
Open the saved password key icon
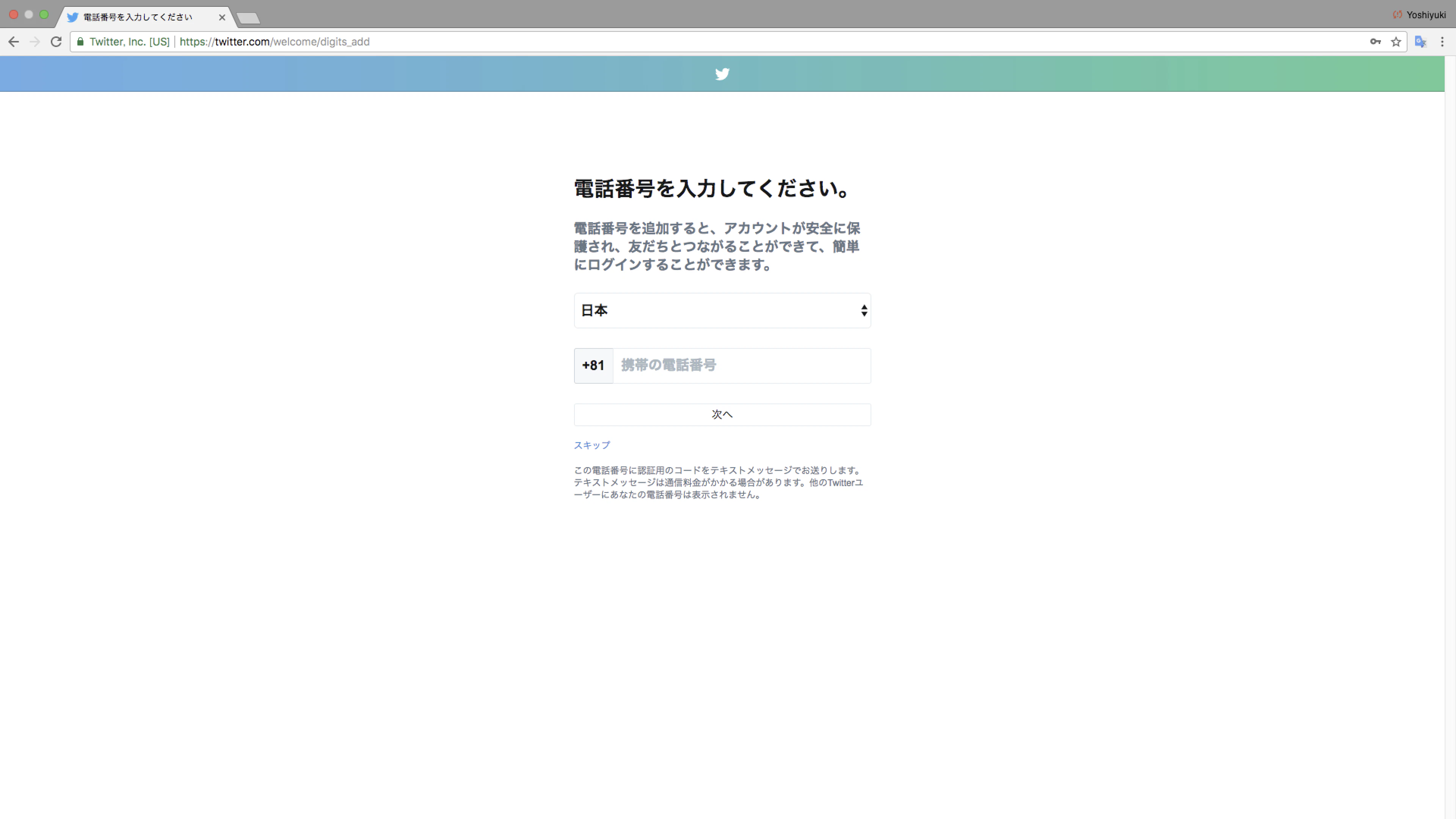pos(1375,42)
